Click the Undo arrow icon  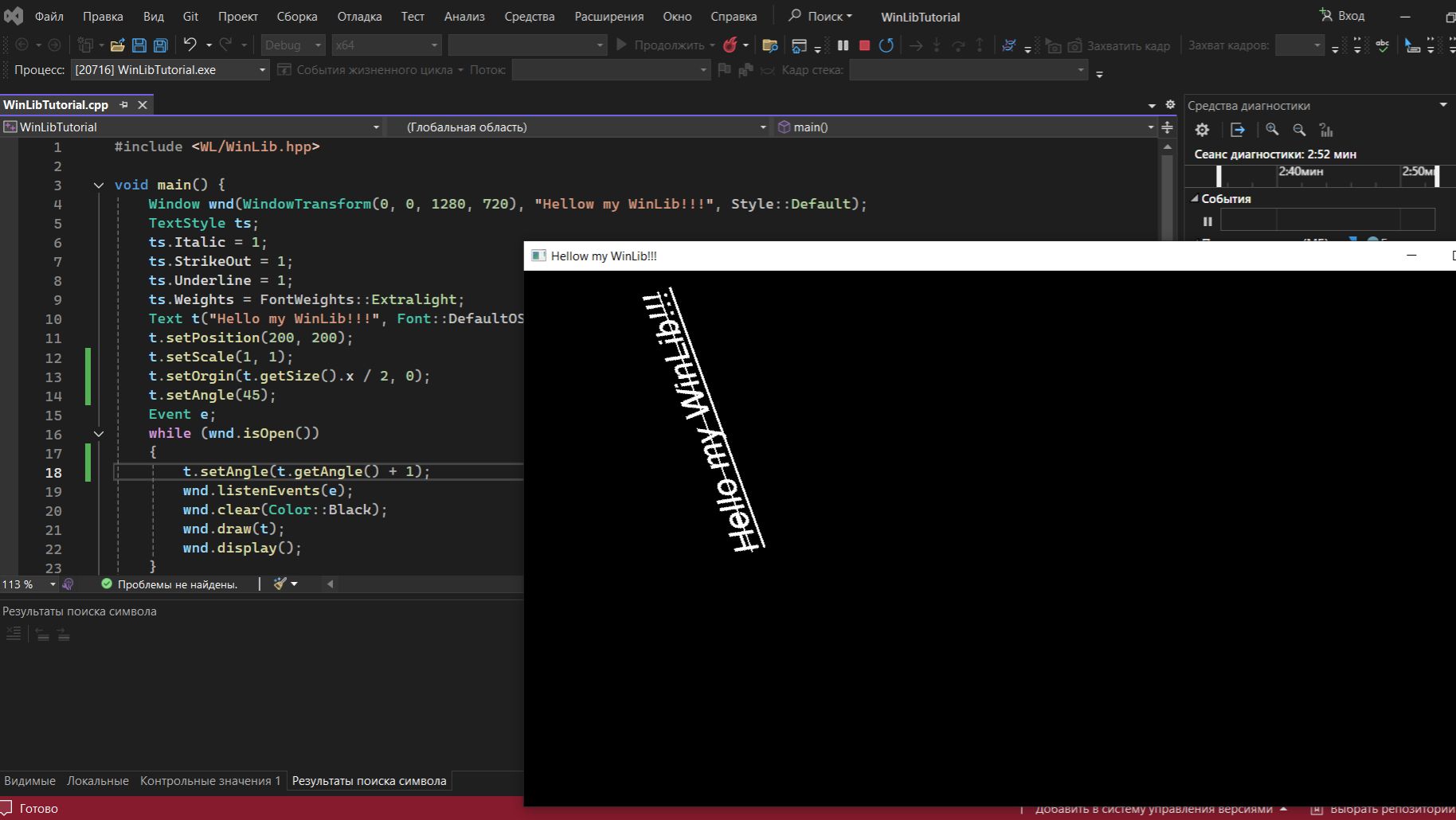point(189,45)
